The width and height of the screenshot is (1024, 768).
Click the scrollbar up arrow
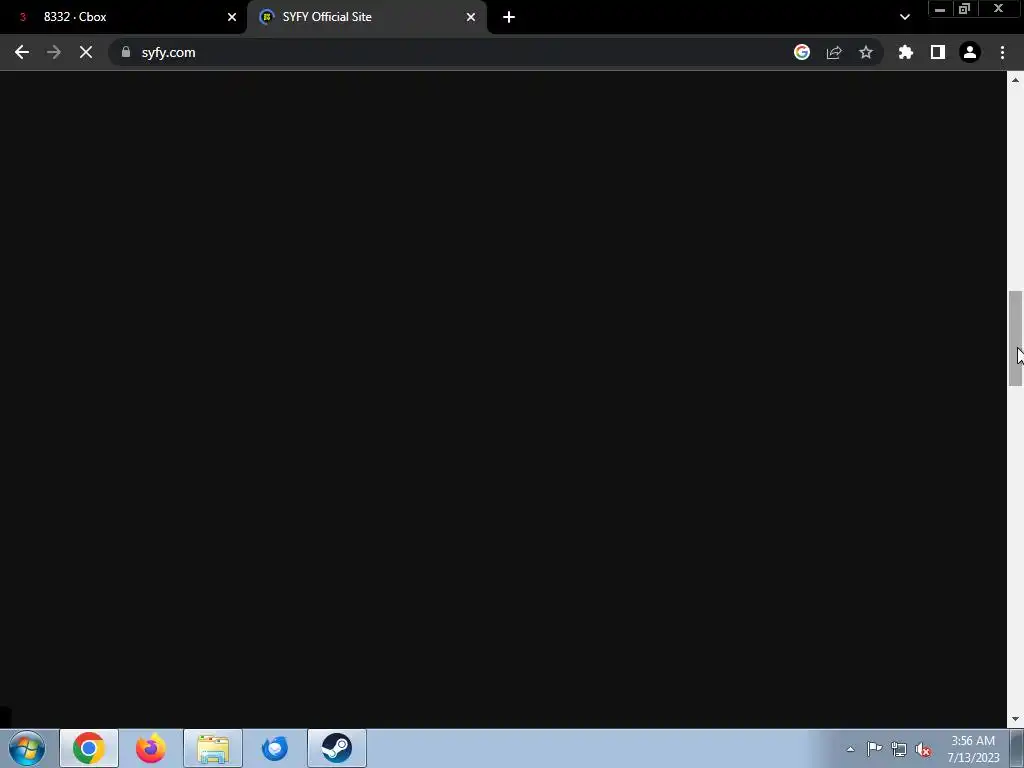pyautogui.click(x=1015, y=80)
